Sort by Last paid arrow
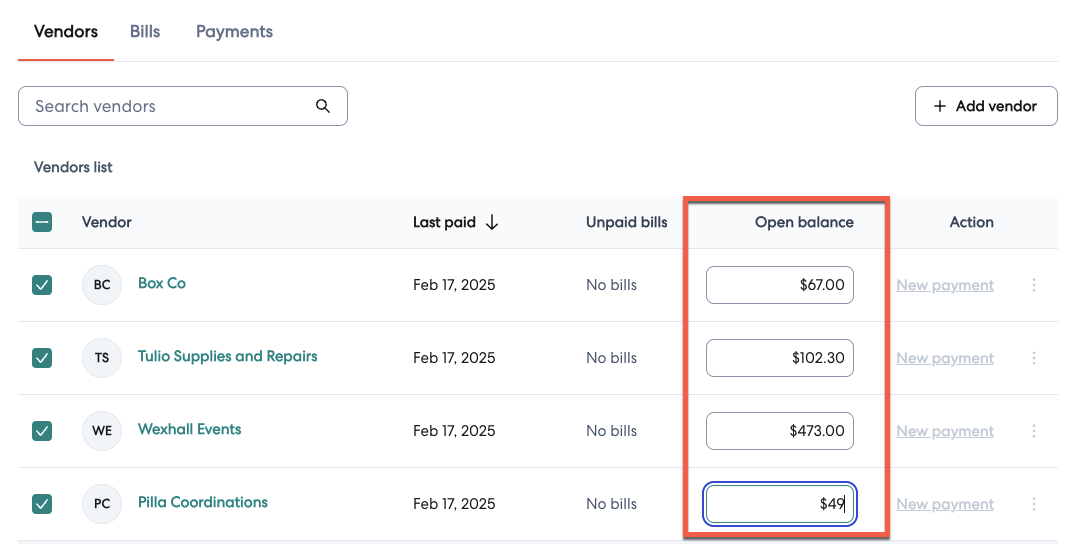The height and width of the screenshot is (554, 1067). (492, 223)
